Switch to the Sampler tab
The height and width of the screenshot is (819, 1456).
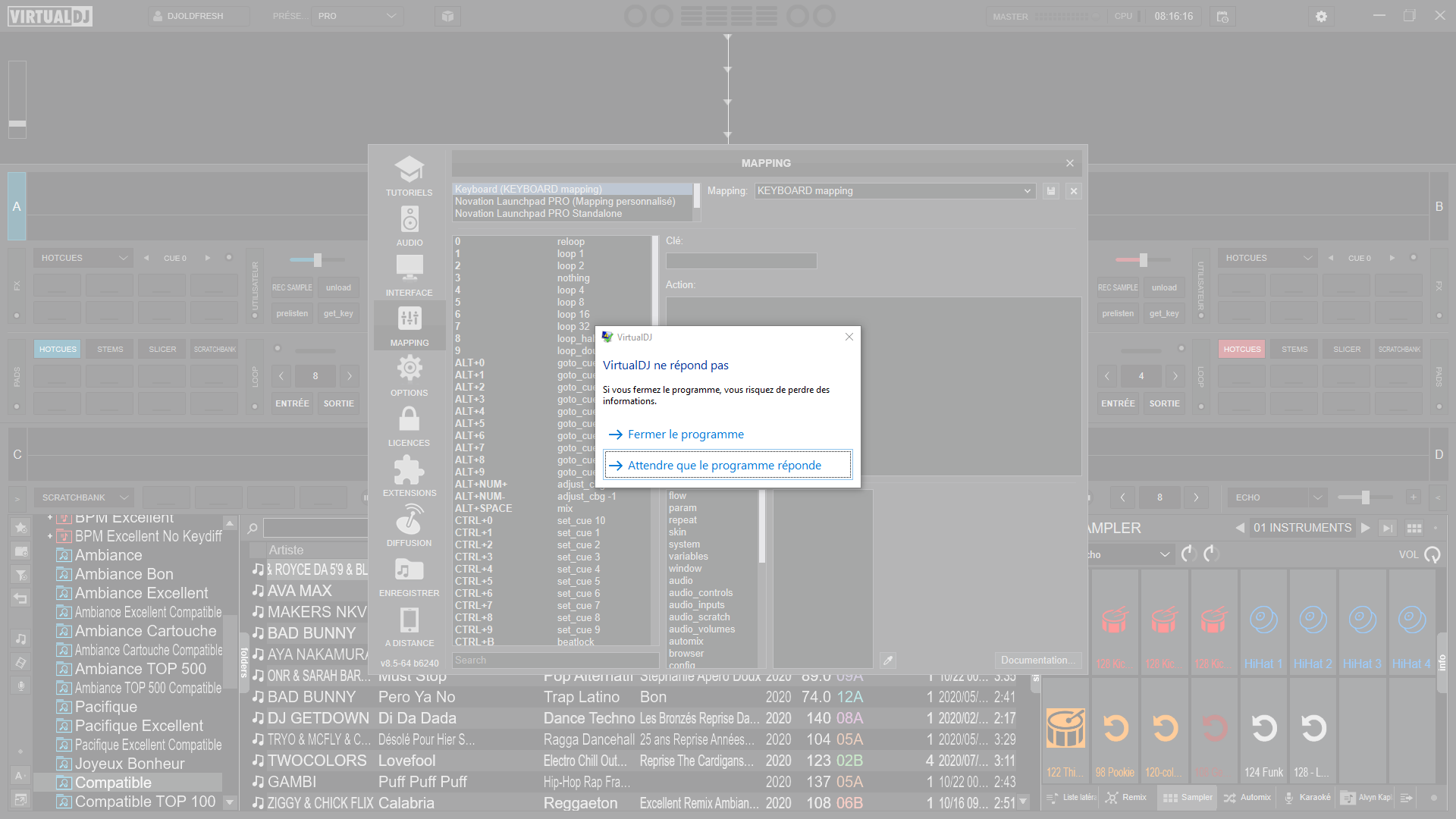[1188, 797]
